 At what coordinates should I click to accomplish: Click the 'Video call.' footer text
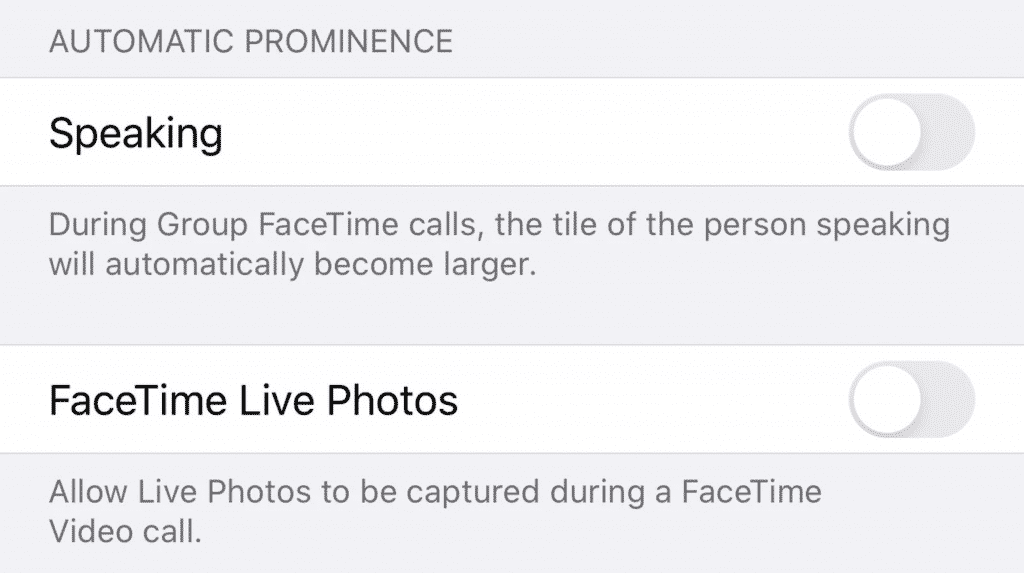[x=125, y=531]
